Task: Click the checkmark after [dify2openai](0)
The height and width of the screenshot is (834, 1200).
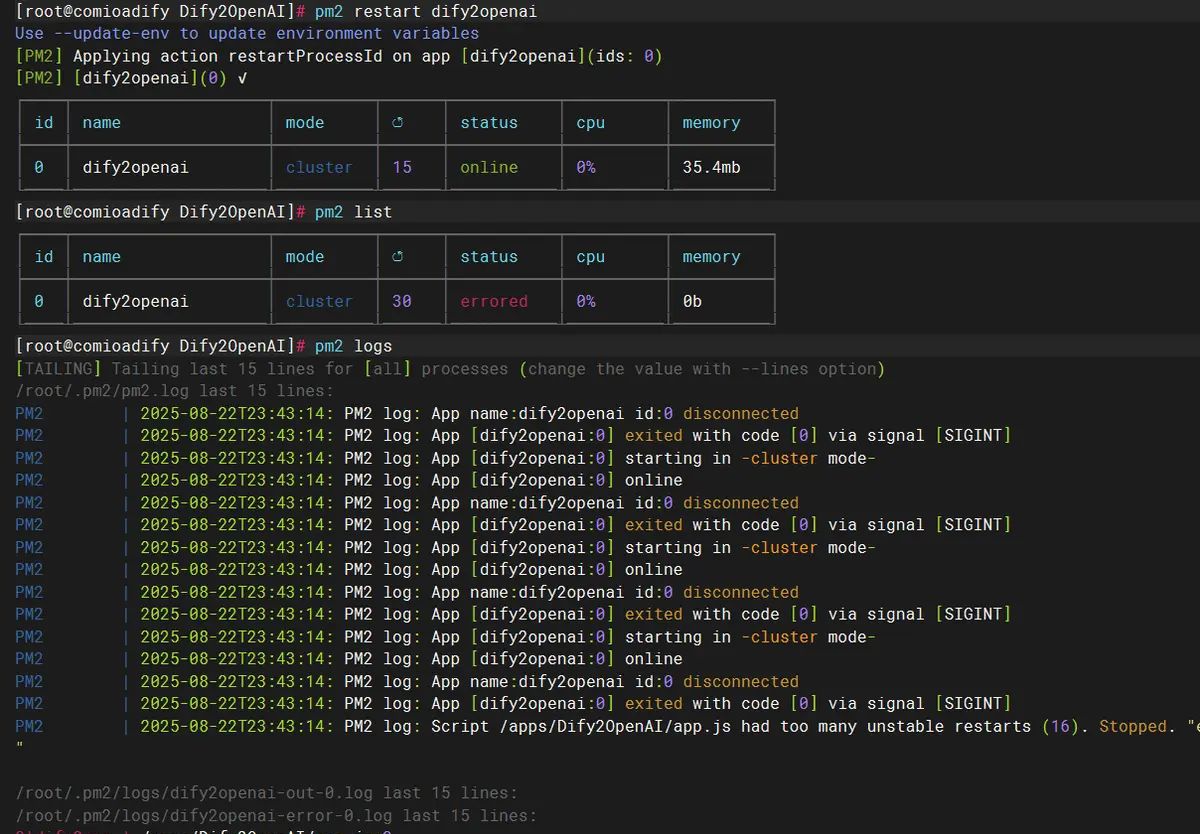Action: click(241, 78)
